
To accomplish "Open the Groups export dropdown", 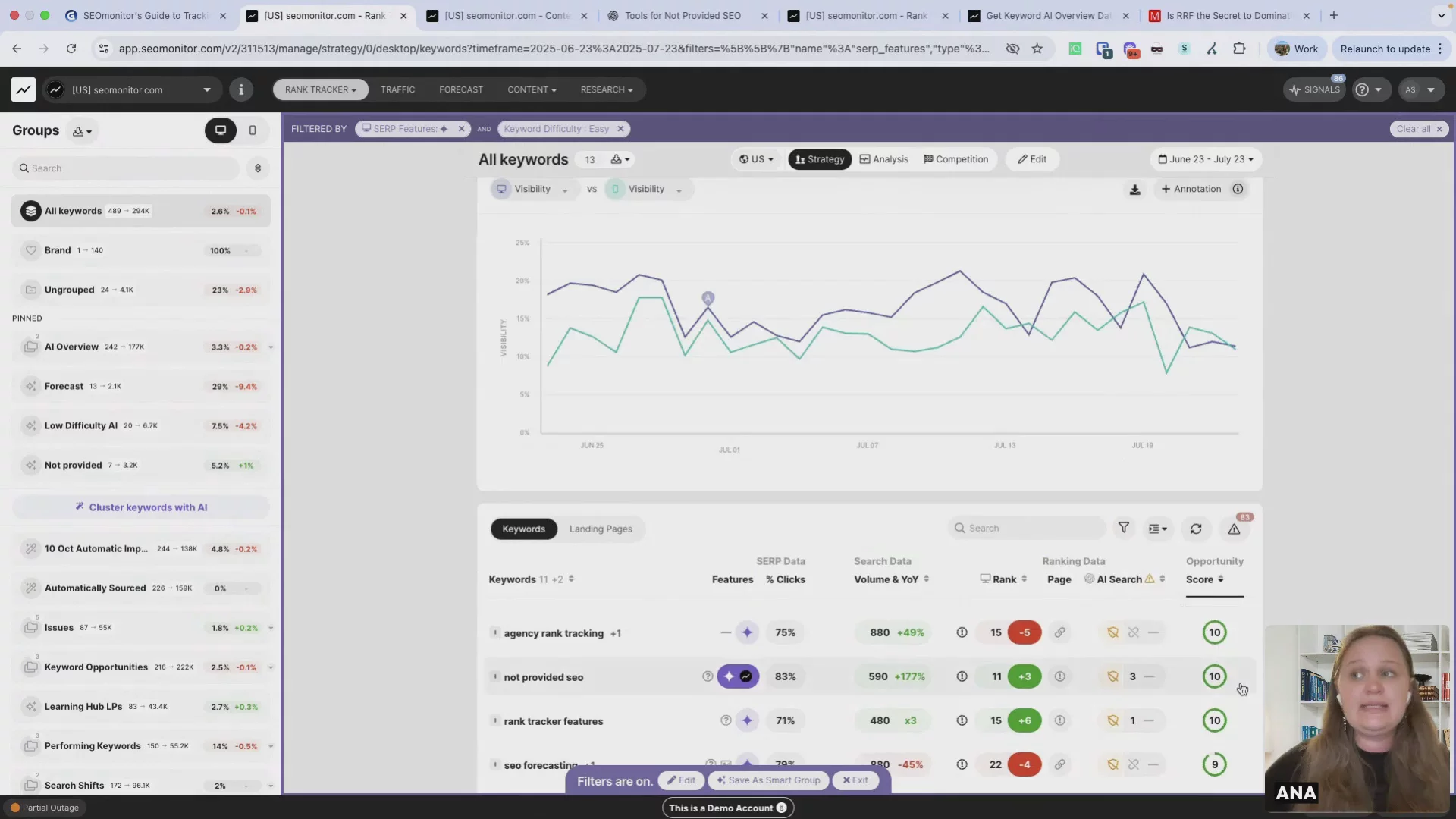I will (x=82, y=131).
